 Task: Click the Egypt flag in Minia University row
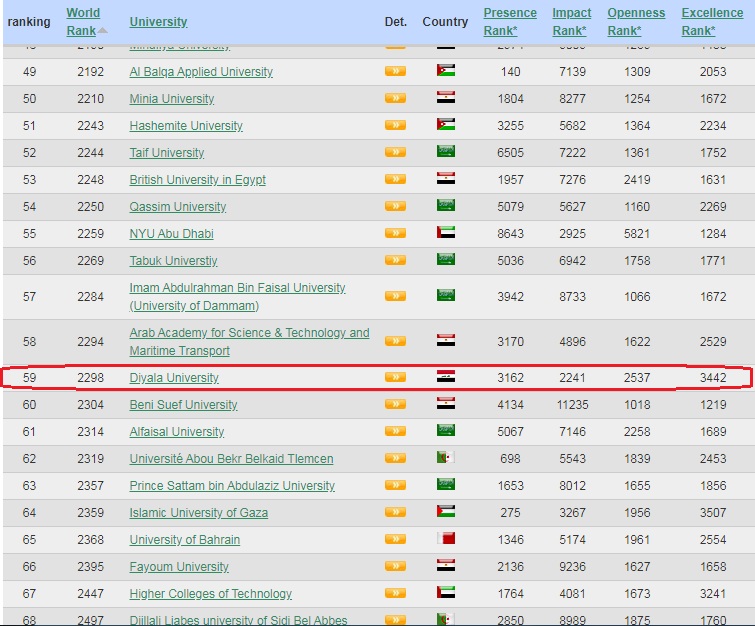pyautogui.click(x=446, y=97)
